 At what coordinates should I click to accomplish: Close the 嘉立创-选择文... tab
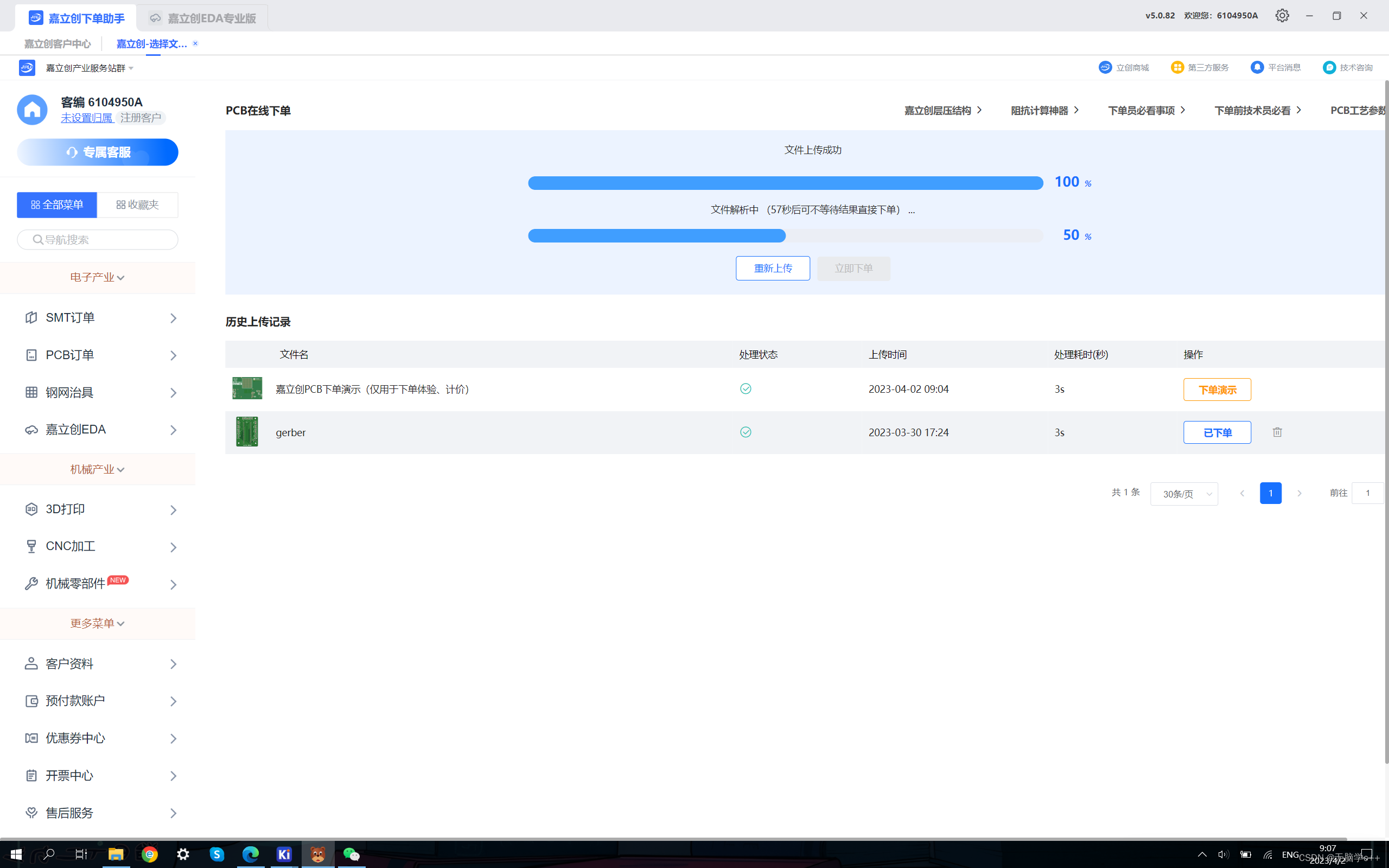tap(195, 43)
